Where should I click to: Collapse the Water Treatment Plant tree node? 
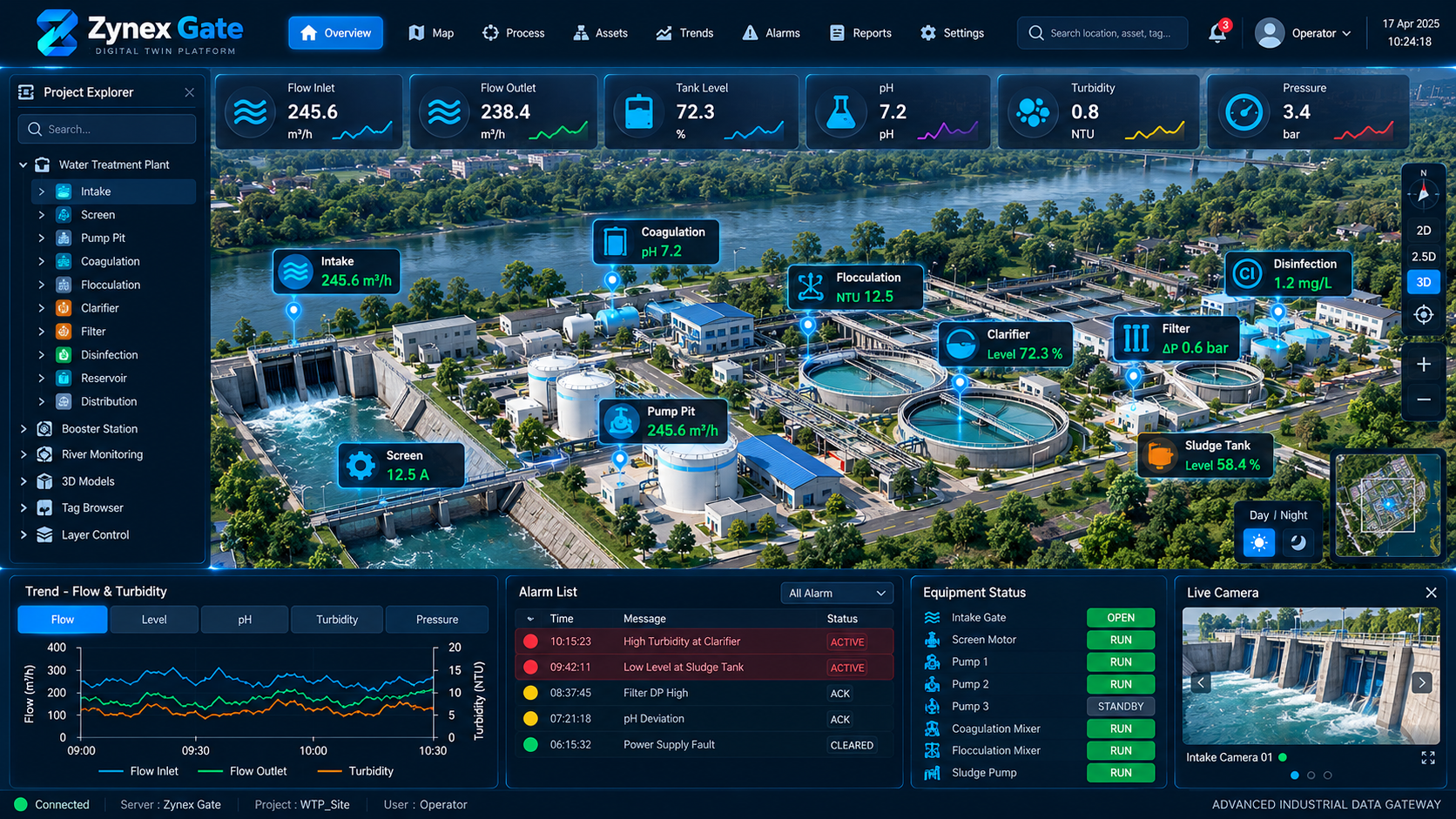click(24, 164)
